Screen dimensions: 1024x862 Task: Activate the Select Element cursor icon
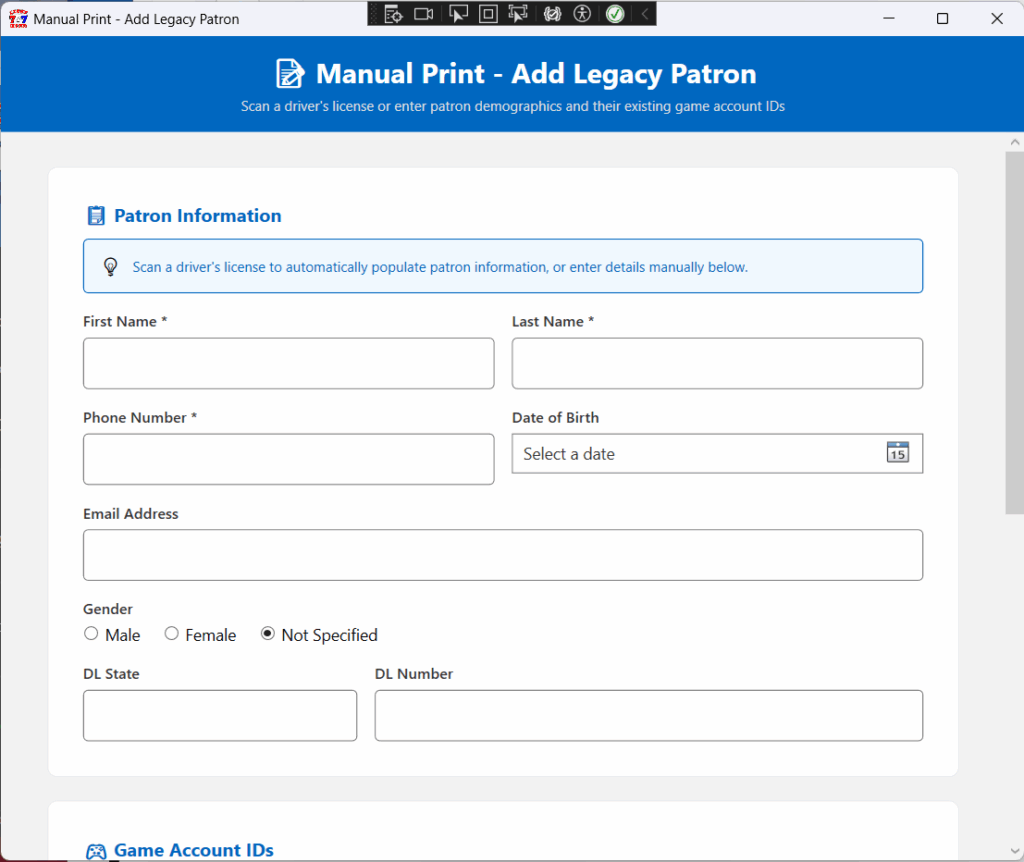458,14
